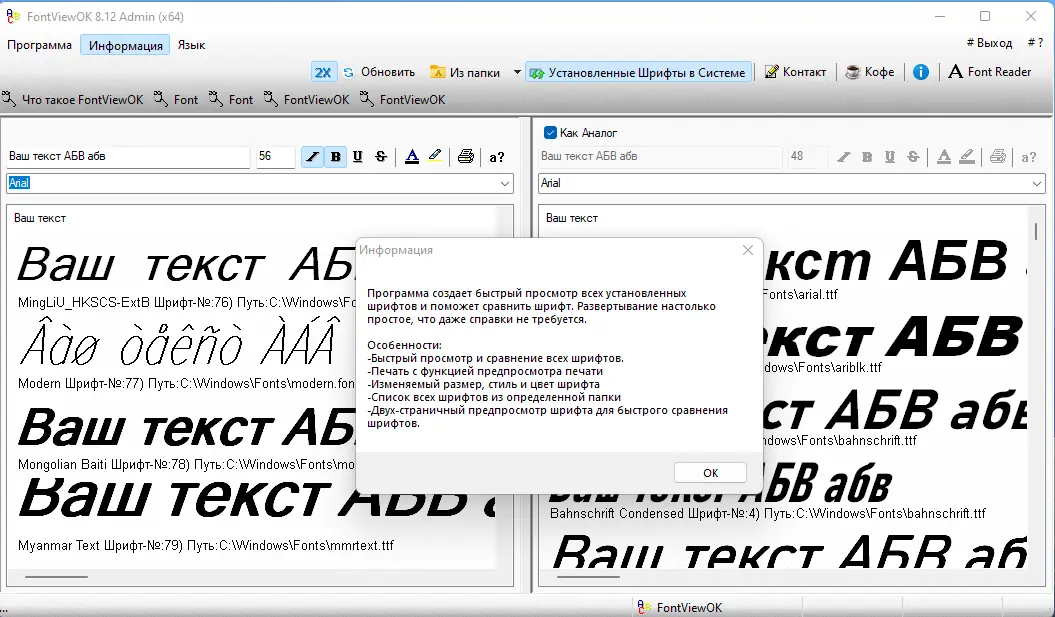Expand the dropdown arrow after Из папки

click(517, 72)
